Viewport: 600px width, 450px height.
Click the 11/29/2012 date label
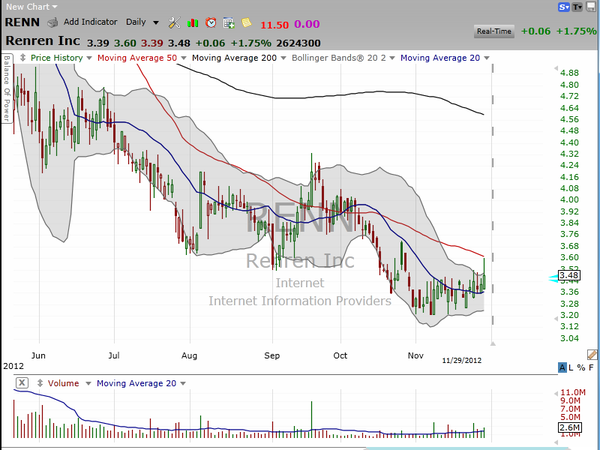(462, 360)
